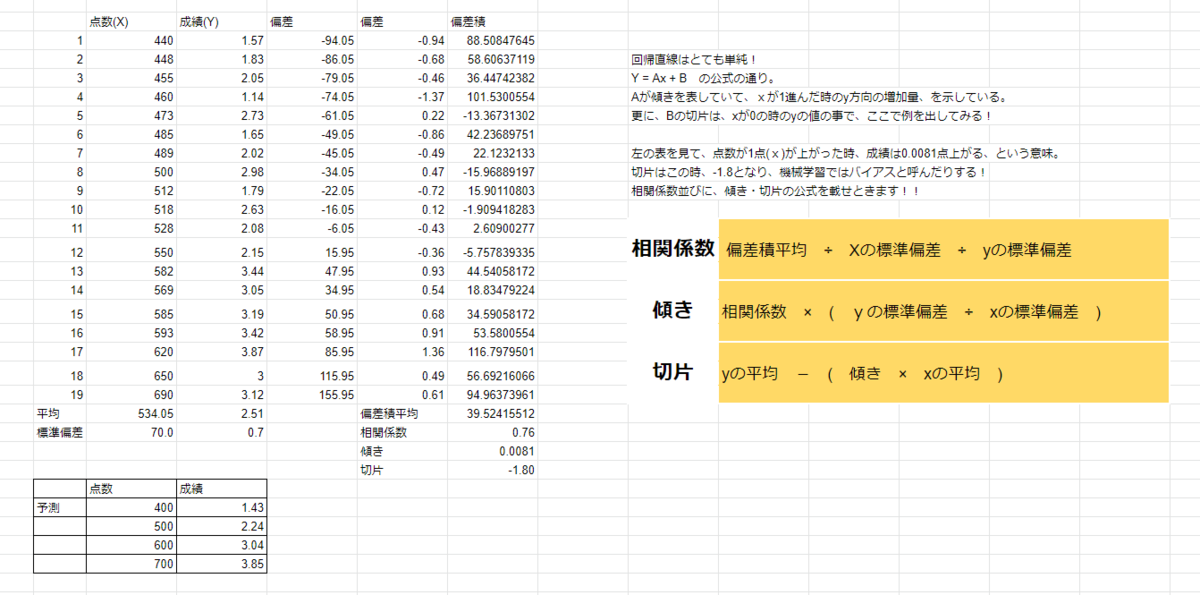Click the deviation cell -6.05
The image size is (1200, 595).
tap(311, 229)
